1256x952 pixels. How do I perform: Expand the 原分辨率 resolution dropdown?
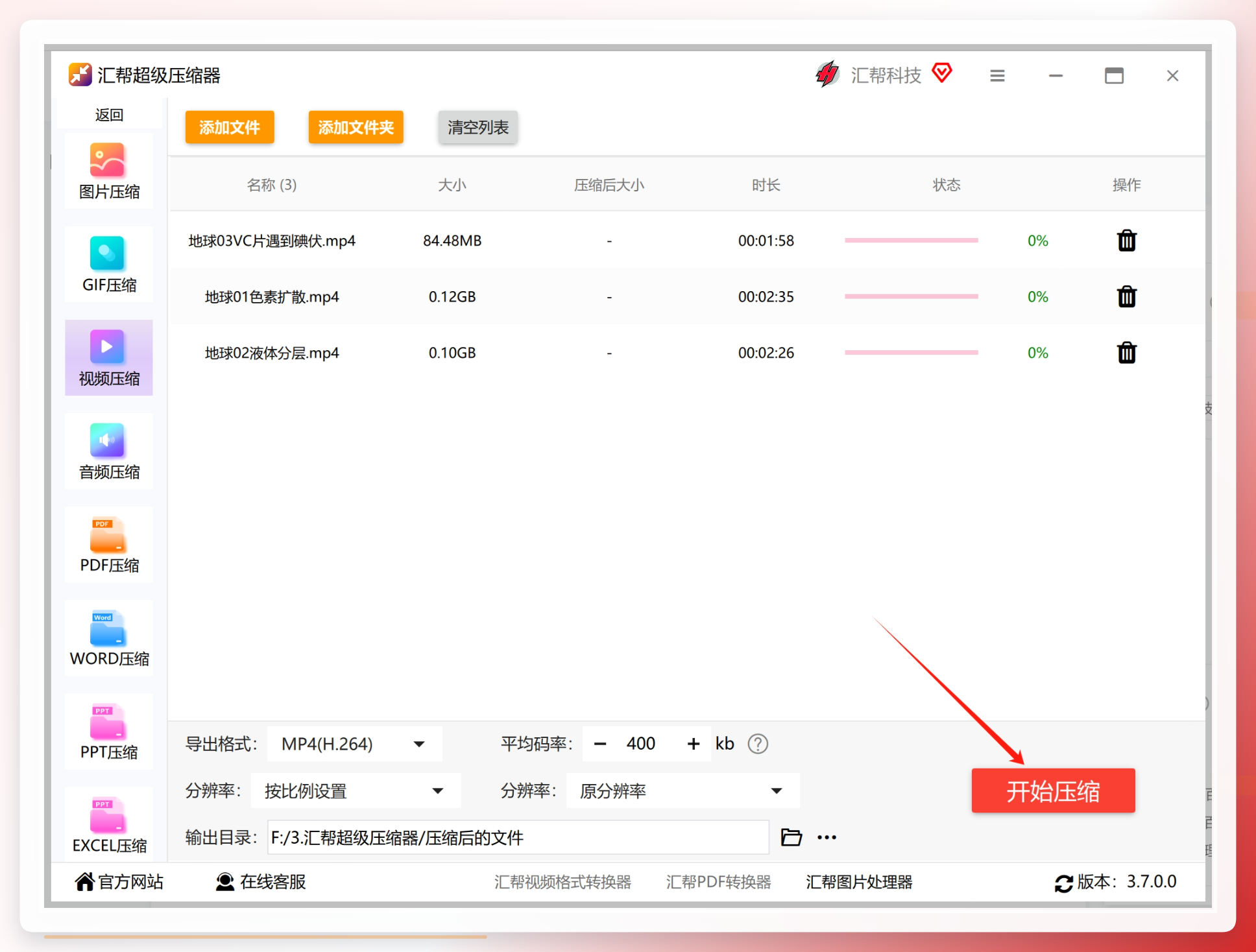682,791
